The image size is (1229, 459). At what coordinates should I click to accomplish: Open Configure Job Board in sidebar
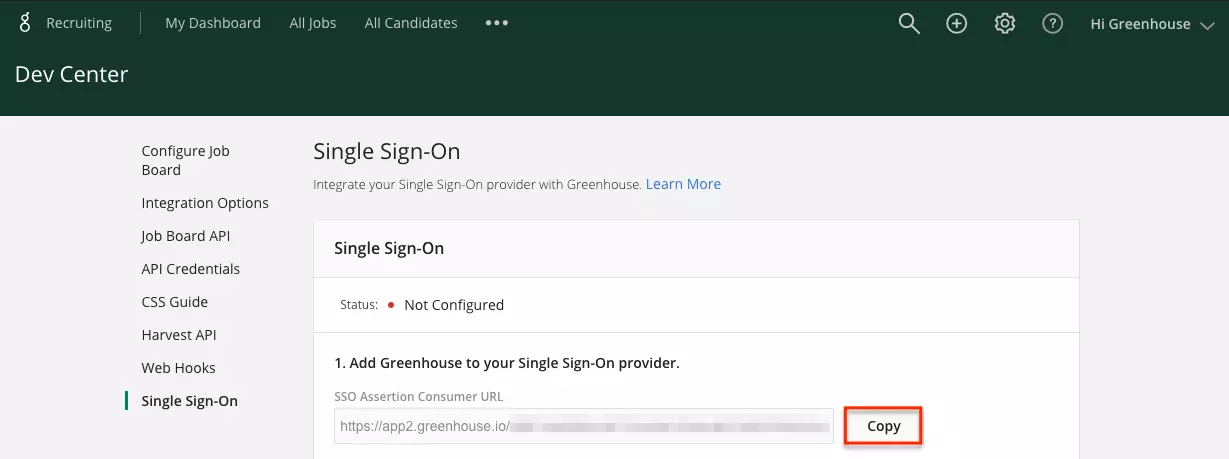coord(186,160)
